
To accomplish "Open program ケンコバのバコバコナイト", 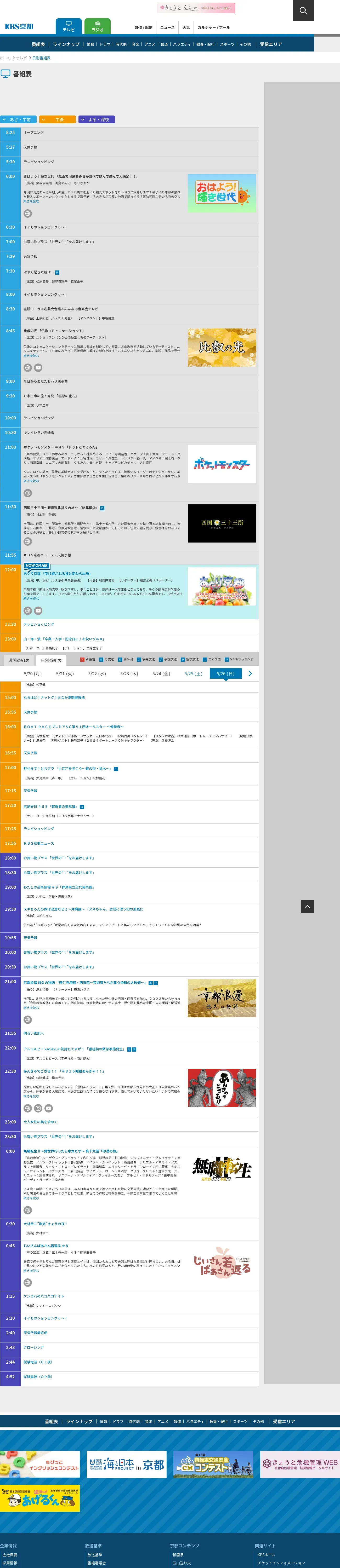I will click(44, 1296).
